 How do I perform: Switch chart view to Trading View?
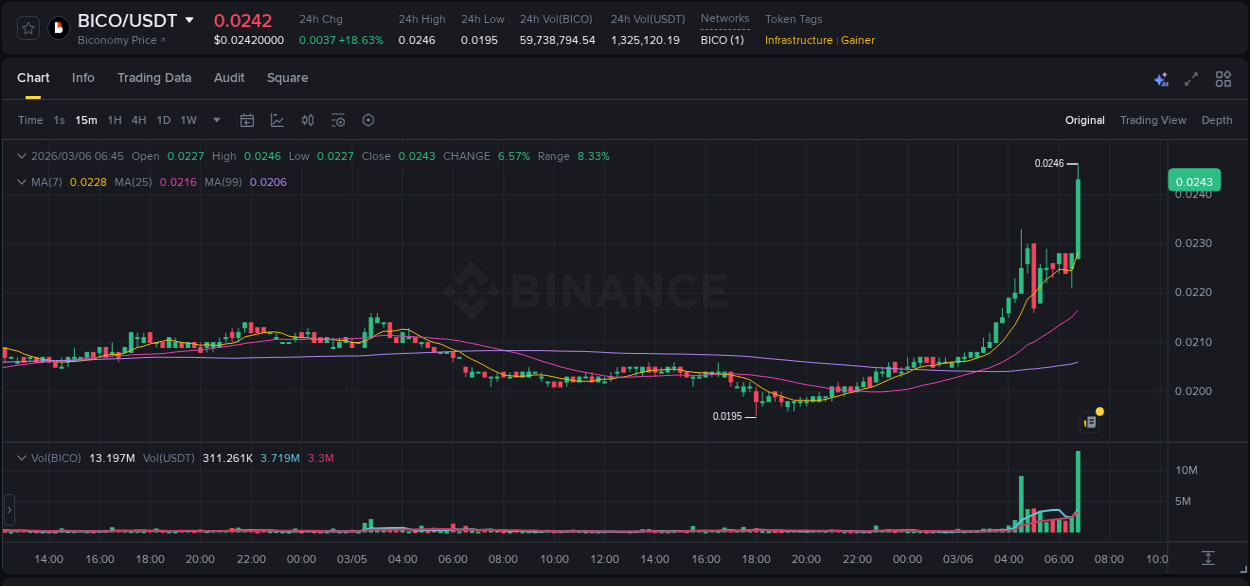pos(1153,120)
